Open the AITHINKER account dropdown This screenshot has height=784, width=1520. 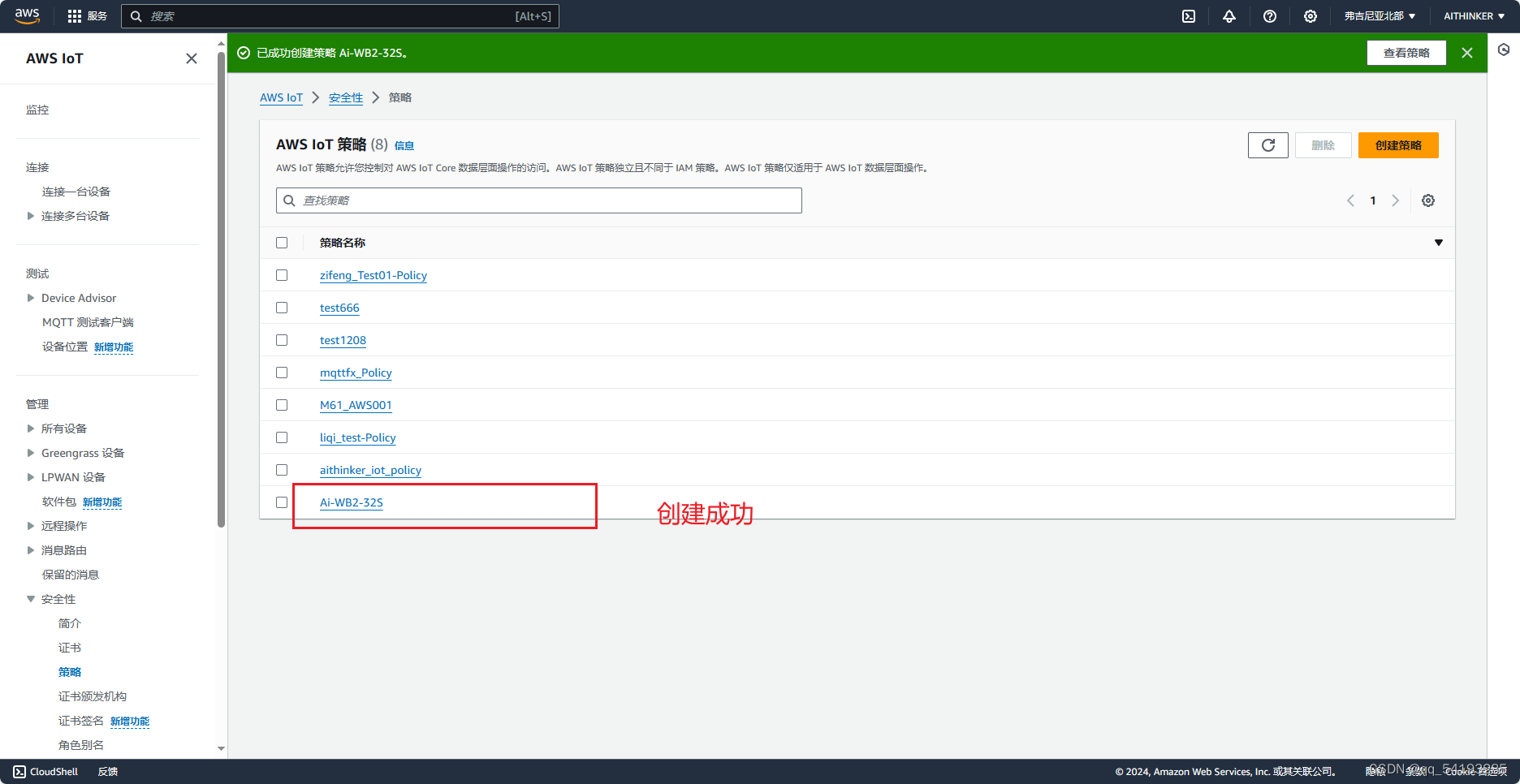1474,16
